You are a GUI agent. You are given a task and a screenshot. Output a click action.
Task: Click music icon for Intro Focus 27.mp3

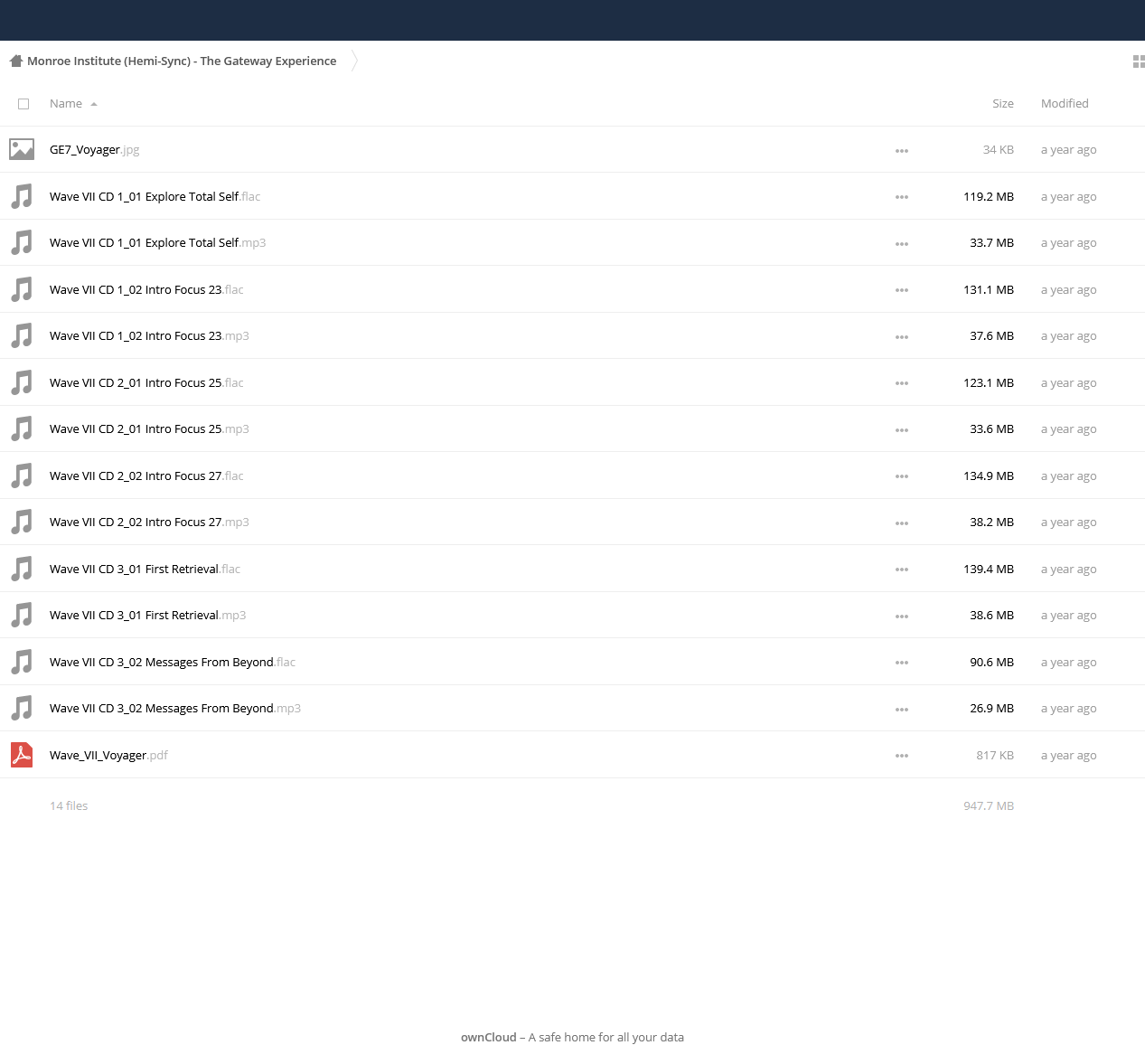tap(22, 522)
